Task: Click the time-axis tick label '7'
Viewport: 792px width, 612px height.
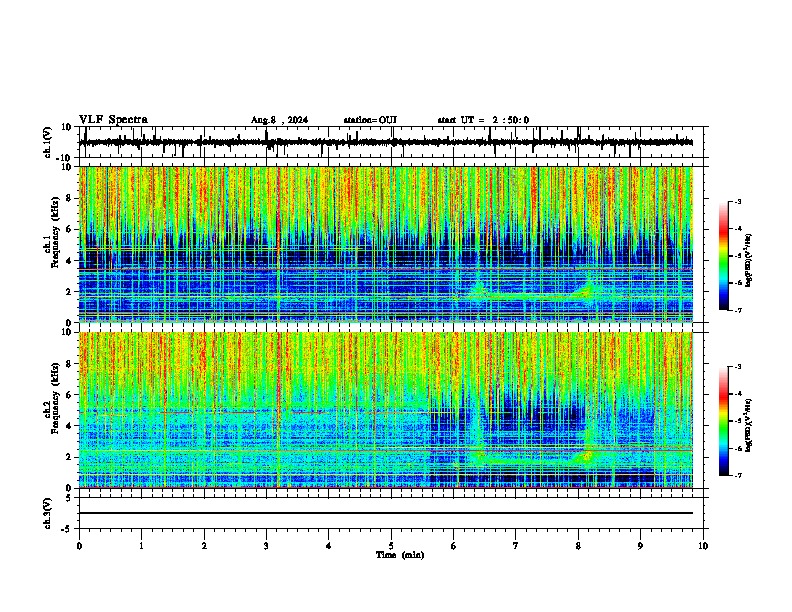Action: pyautogui.click(x=516, y=546)
